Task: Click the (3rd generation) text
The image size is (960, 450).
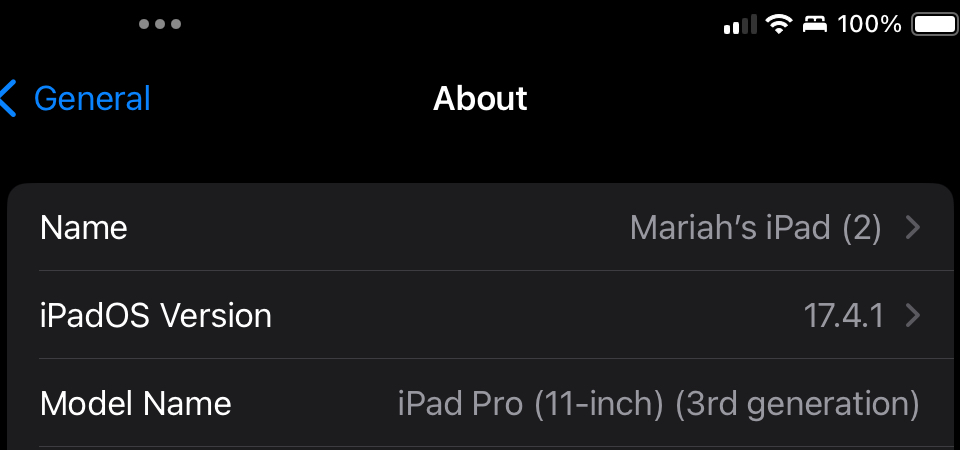Action: coord(797,404)
